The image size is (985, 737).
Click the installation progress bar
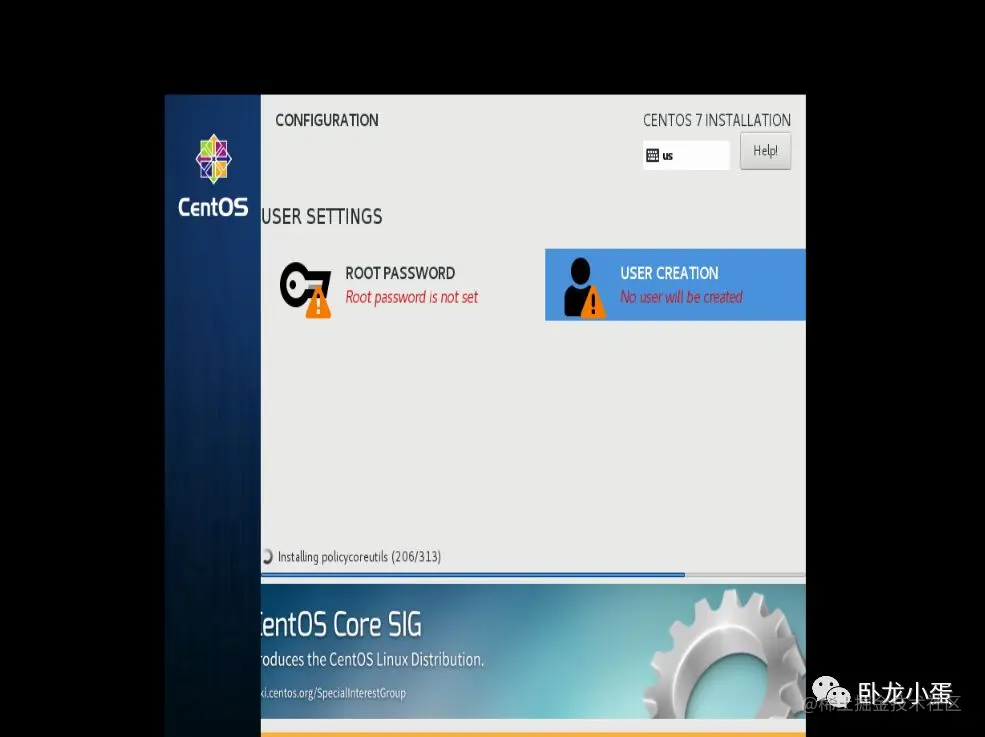point(533,574)
